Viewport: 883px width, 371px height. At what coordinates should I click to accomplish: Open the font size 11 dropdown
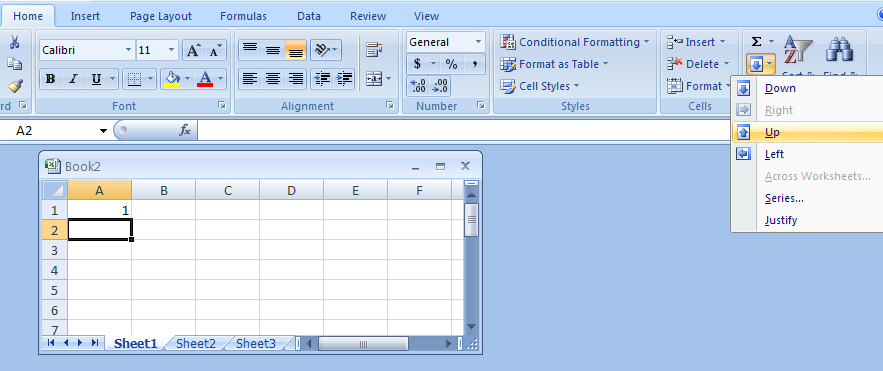coord(172,50)
